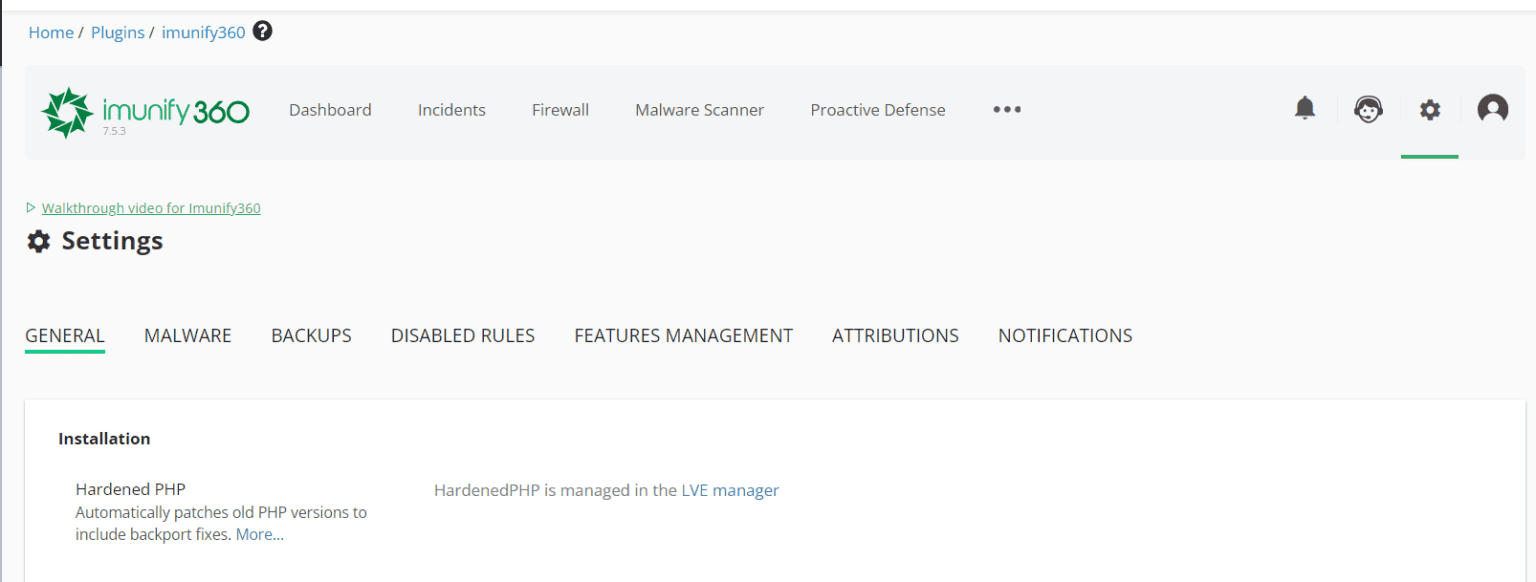Open Malware Scanner
1536x582 pixels.
coord(699,110)
